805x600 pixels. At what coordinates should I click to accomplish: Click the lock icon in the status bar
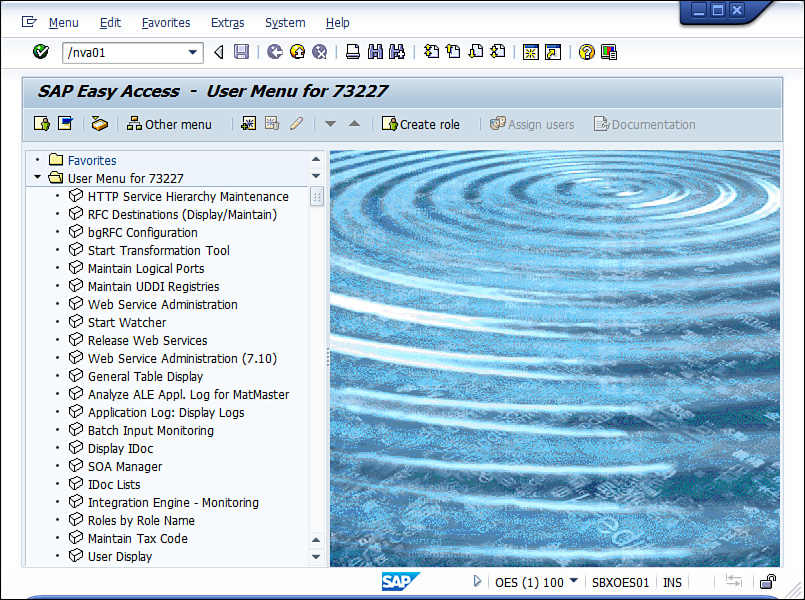768,582
